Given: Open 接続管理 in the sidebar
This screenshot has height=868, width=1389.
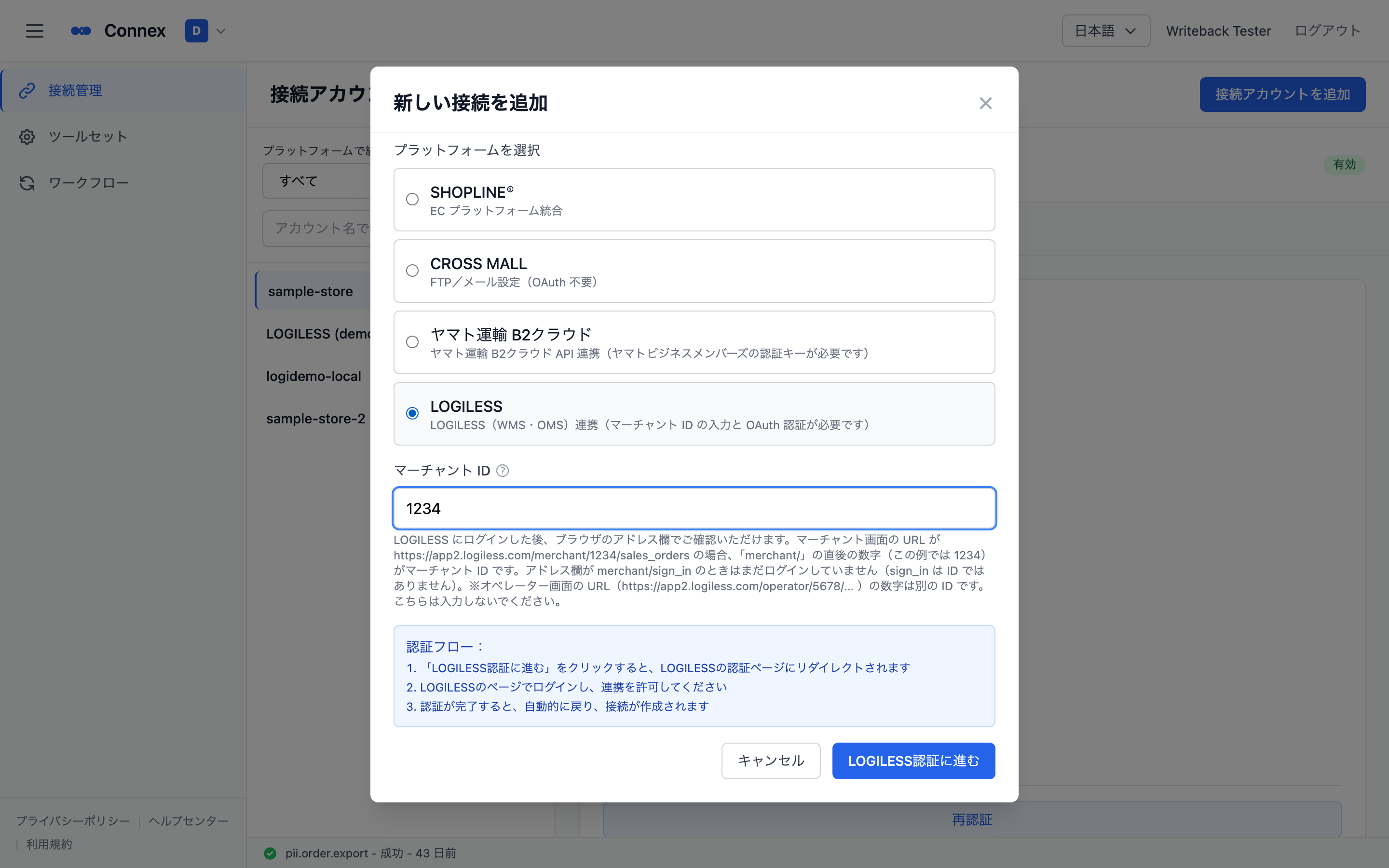Looking at the screenshot, I should coord(123,91).
